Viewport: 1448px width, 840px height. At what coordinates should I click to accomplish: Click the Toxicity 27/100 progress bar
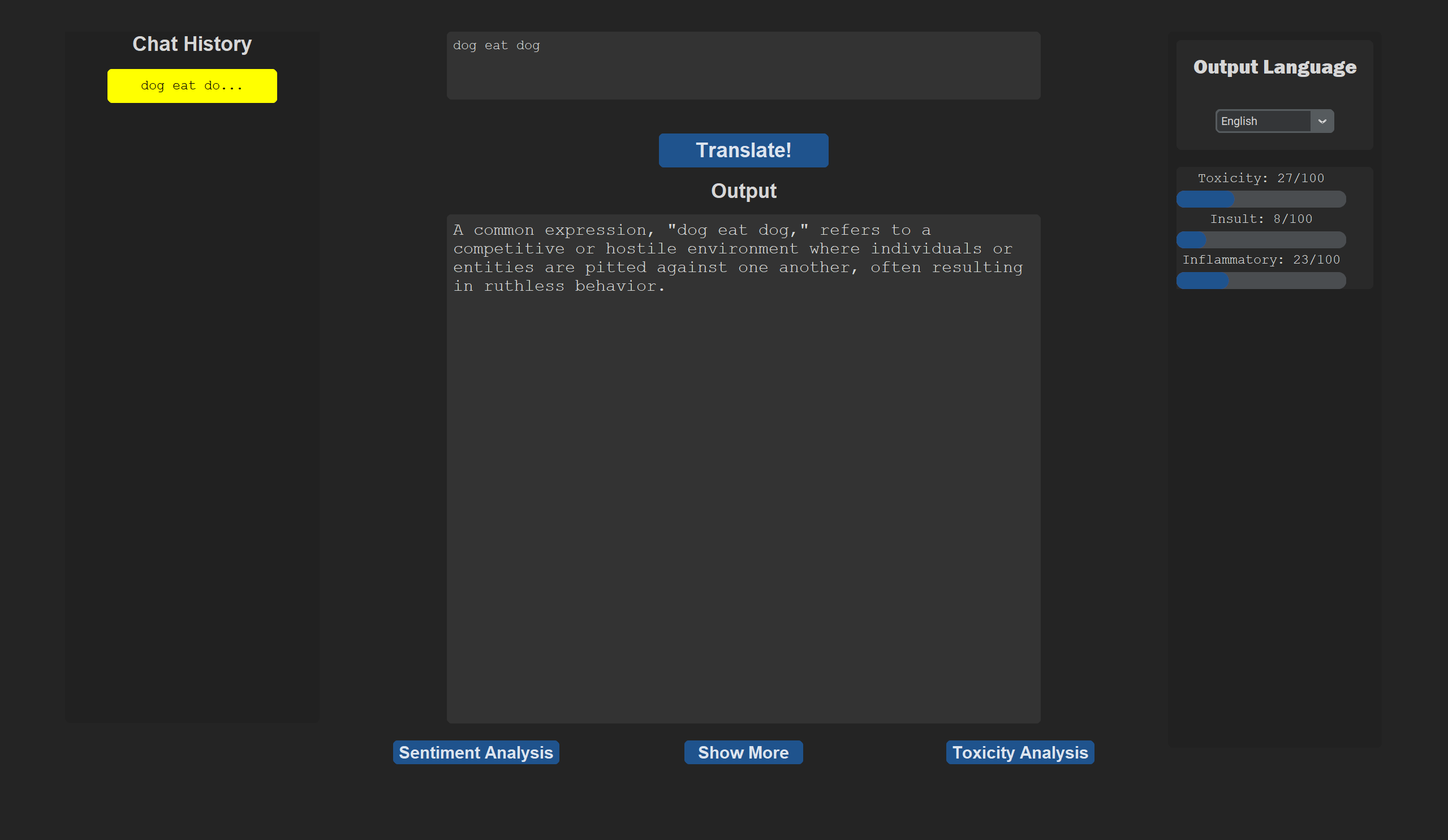click(x=1261, y=199)
